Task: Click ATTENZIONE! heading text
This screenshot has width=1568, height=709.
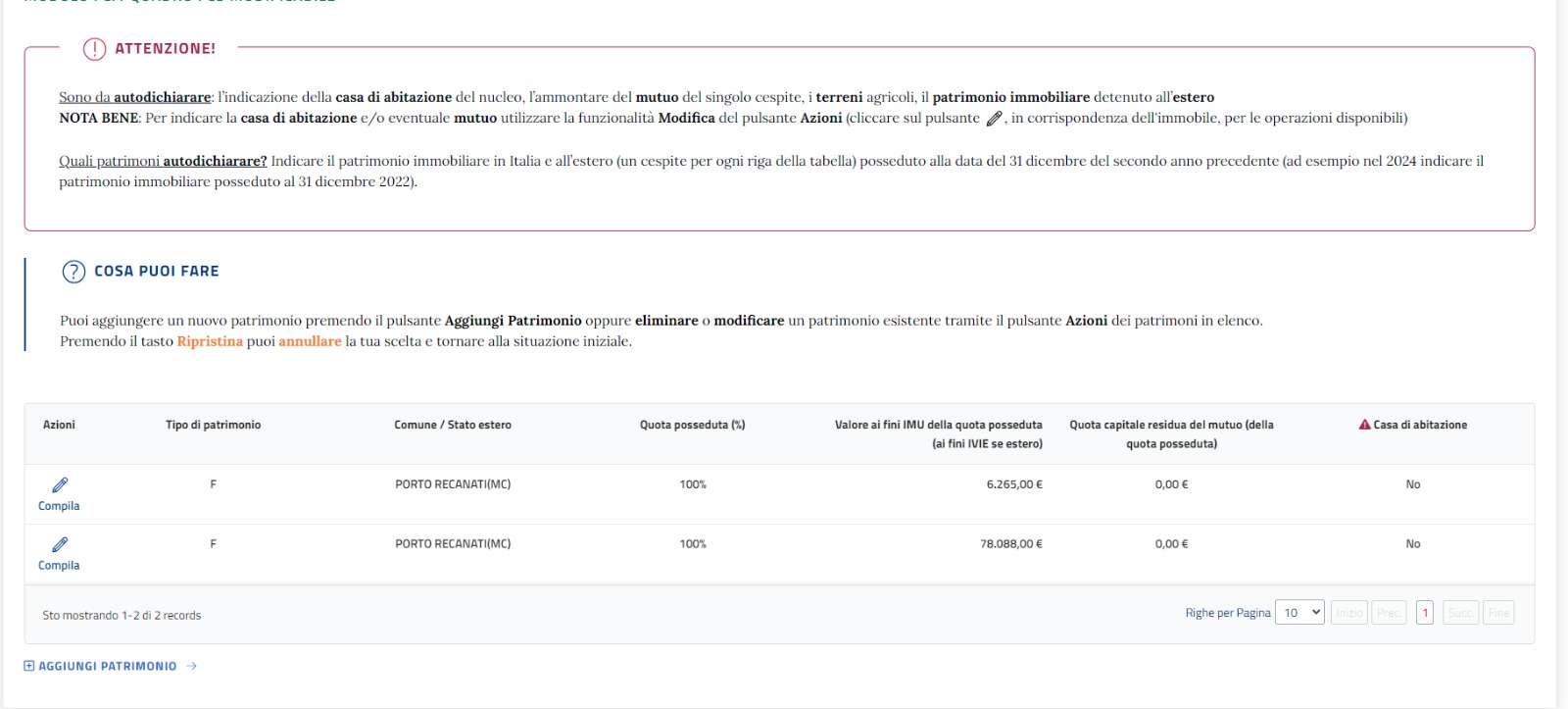Action: point(165,49)
